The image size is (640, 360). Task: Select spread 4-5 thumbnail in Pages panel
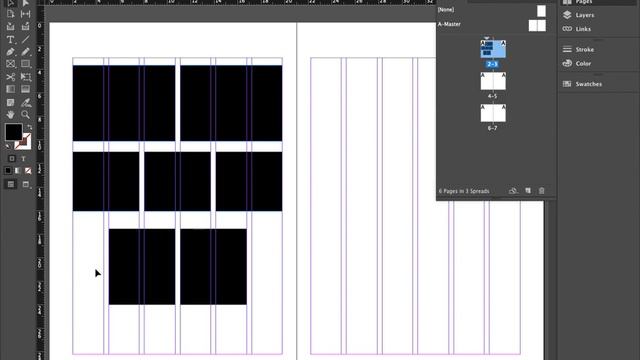493,81
